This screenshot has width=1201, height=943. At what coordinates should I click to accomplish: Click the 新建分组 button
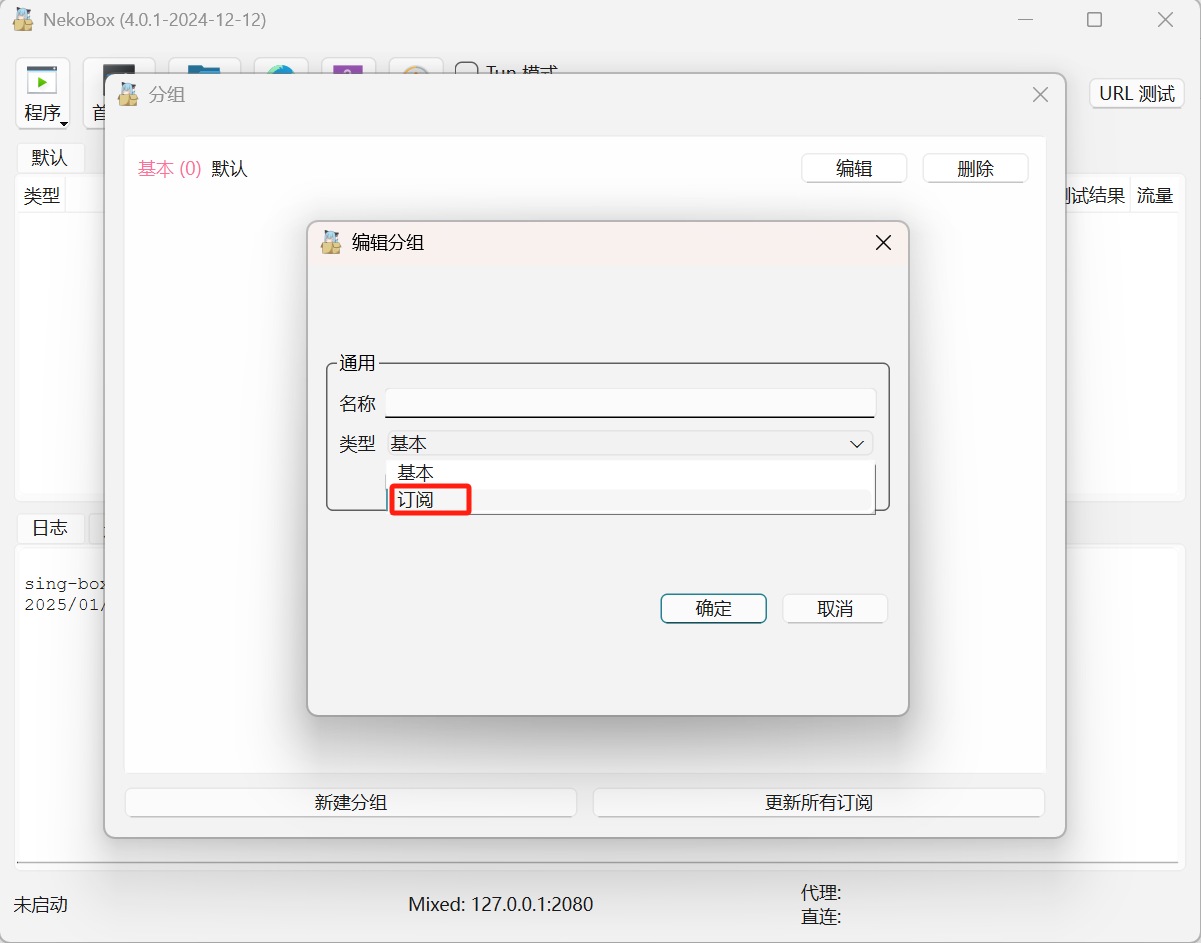pos(350,802)
